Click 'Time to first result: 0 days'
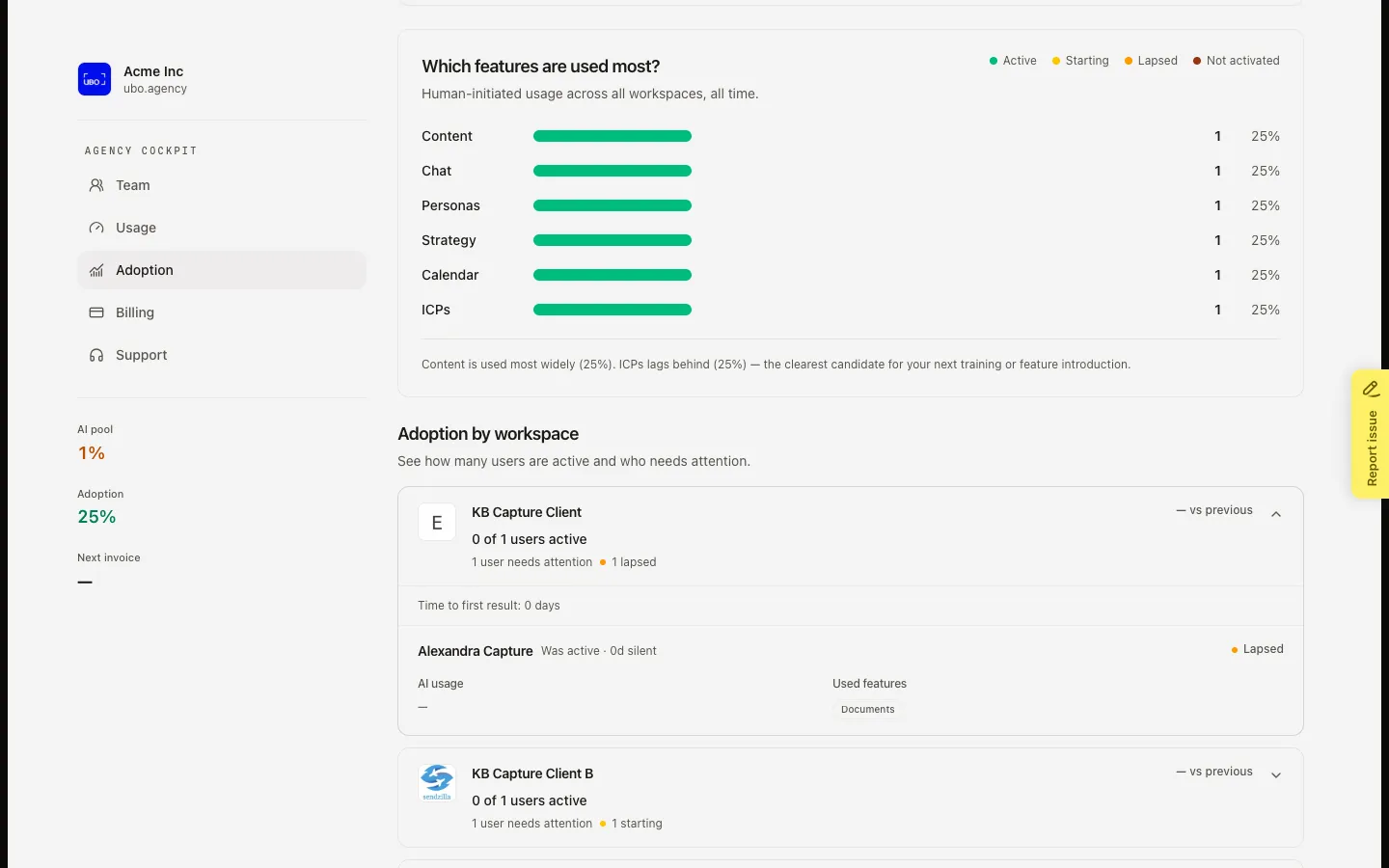 [x=489, y=606]
